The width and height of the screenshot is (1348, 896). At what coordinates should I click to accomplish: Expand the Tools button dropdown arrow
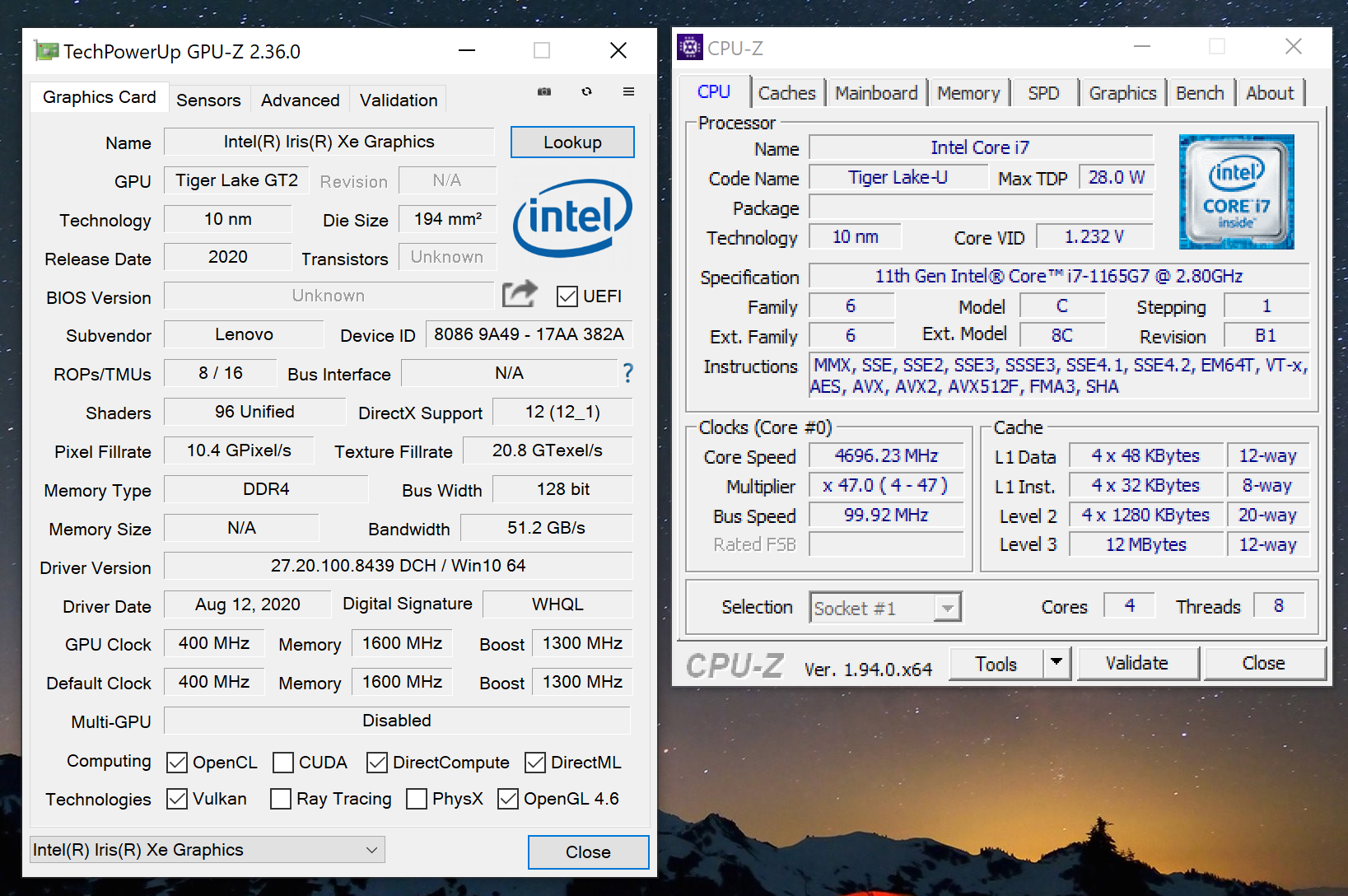pos(1056,663)
